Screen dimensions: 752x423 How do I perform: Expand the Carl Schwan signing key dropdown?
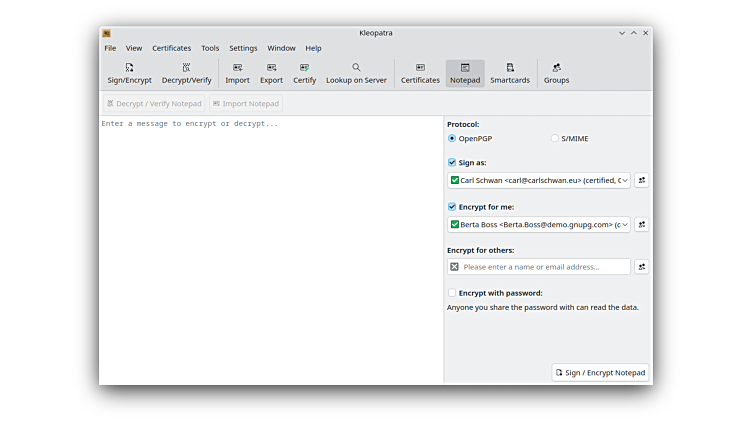[x=625, y=181]
